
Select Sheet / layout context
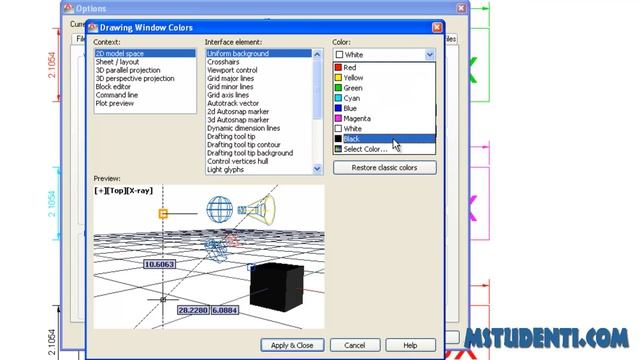[145, 62]
